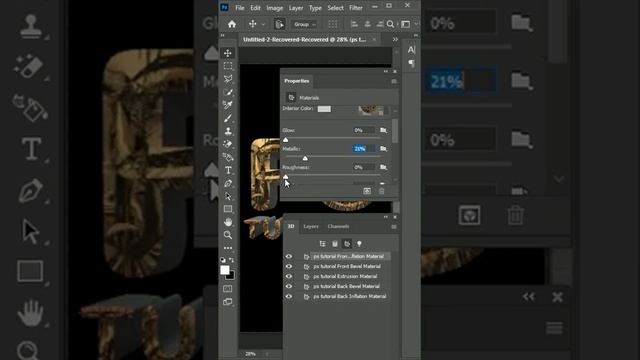Image resolution: width=640 pixels, height=360 pixels.
Task: Open the Metallic texture folder menu
Action: tap(383, 149)
